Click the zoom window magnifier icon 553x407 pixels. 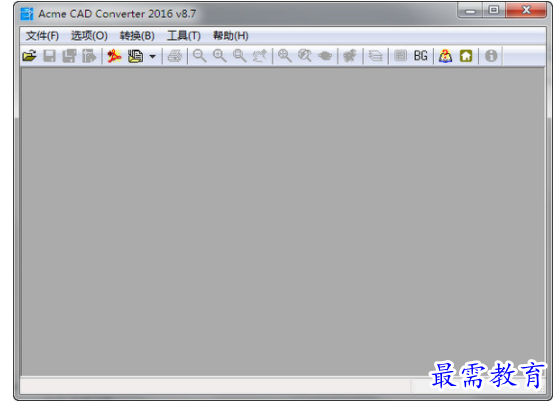239,56
